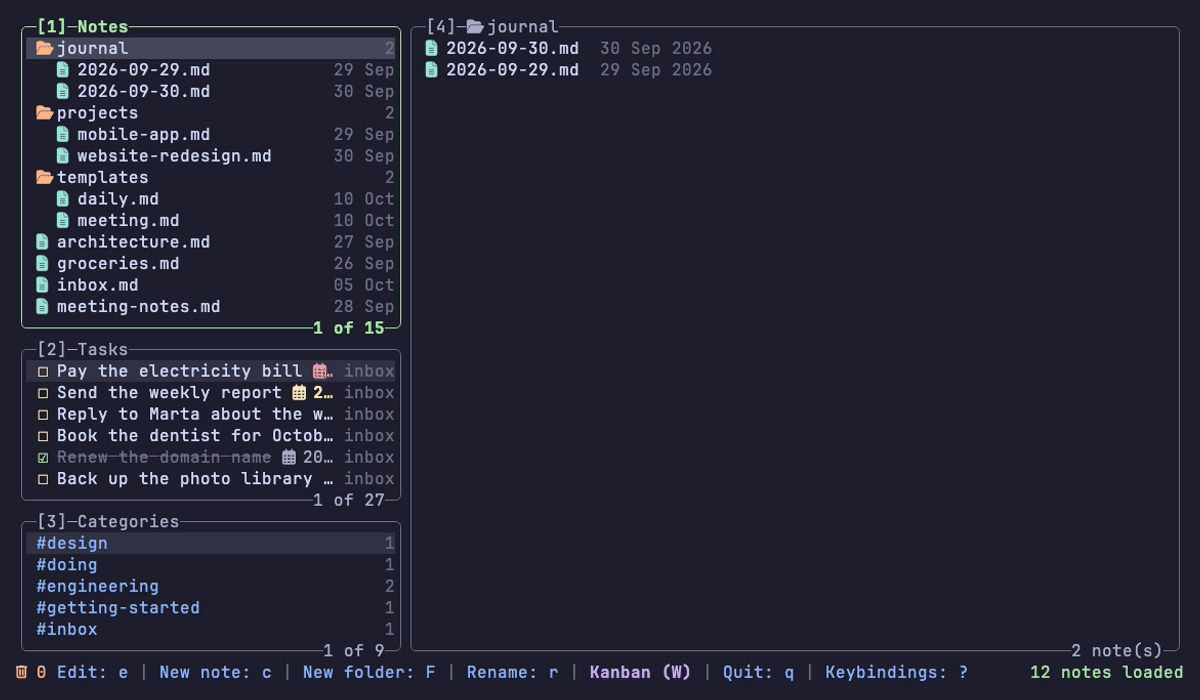Select the #design category

point(211,543)
